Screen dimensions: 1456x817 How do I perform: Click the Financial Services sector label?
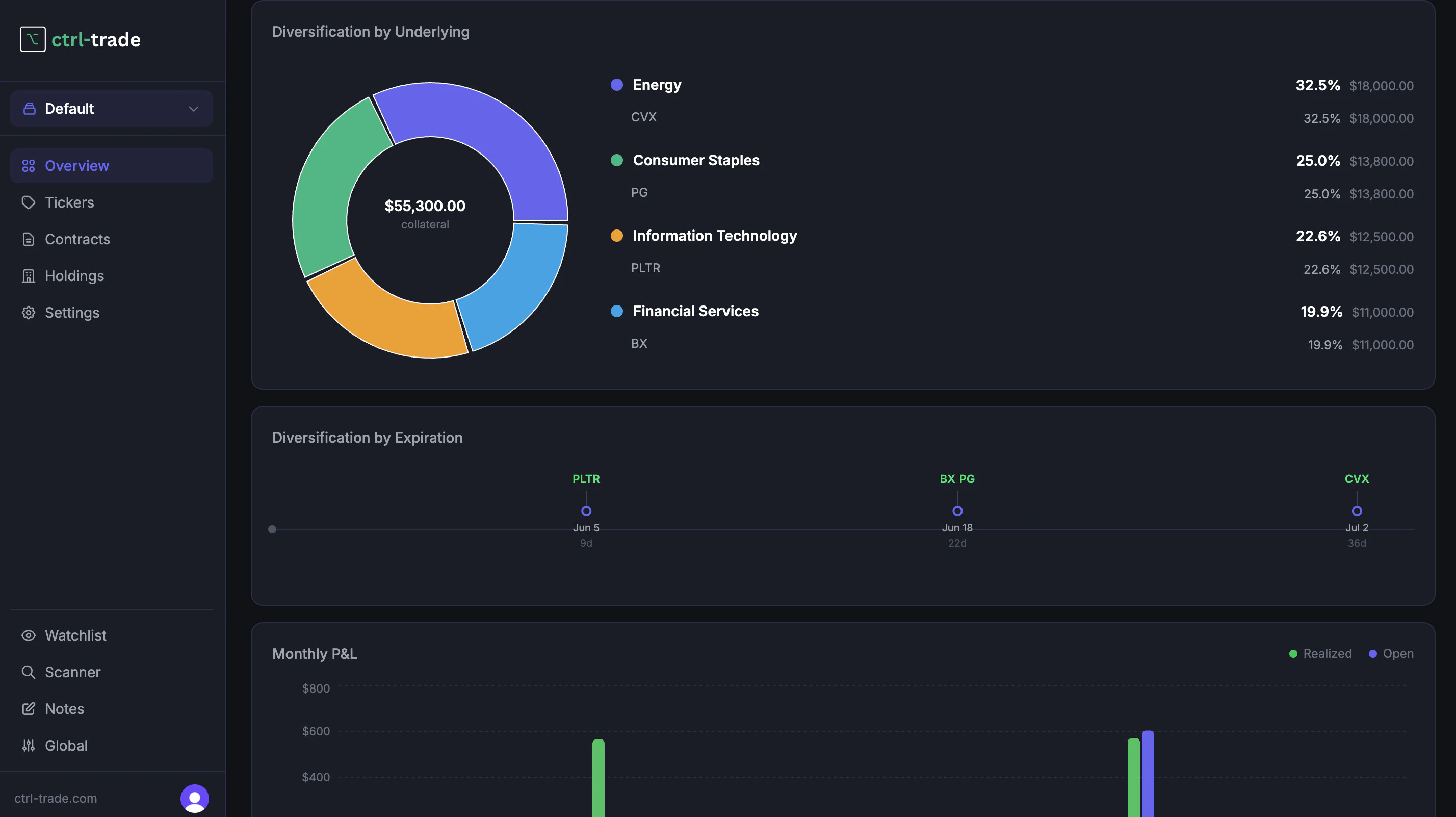[x=696, y=312]
